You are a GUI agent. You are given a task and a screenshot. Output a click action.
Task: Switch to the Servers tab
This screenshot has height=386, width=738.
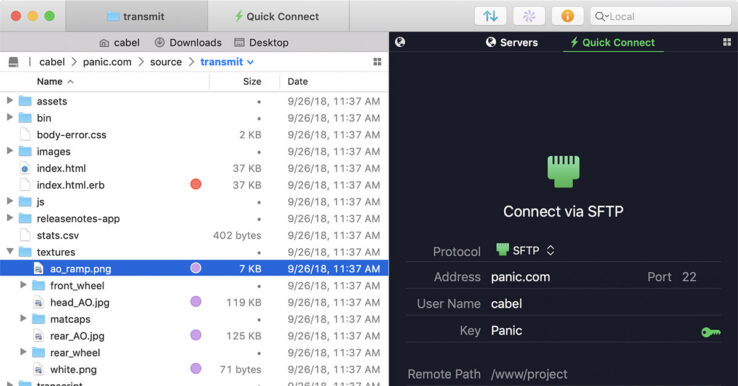pos(512,42)
